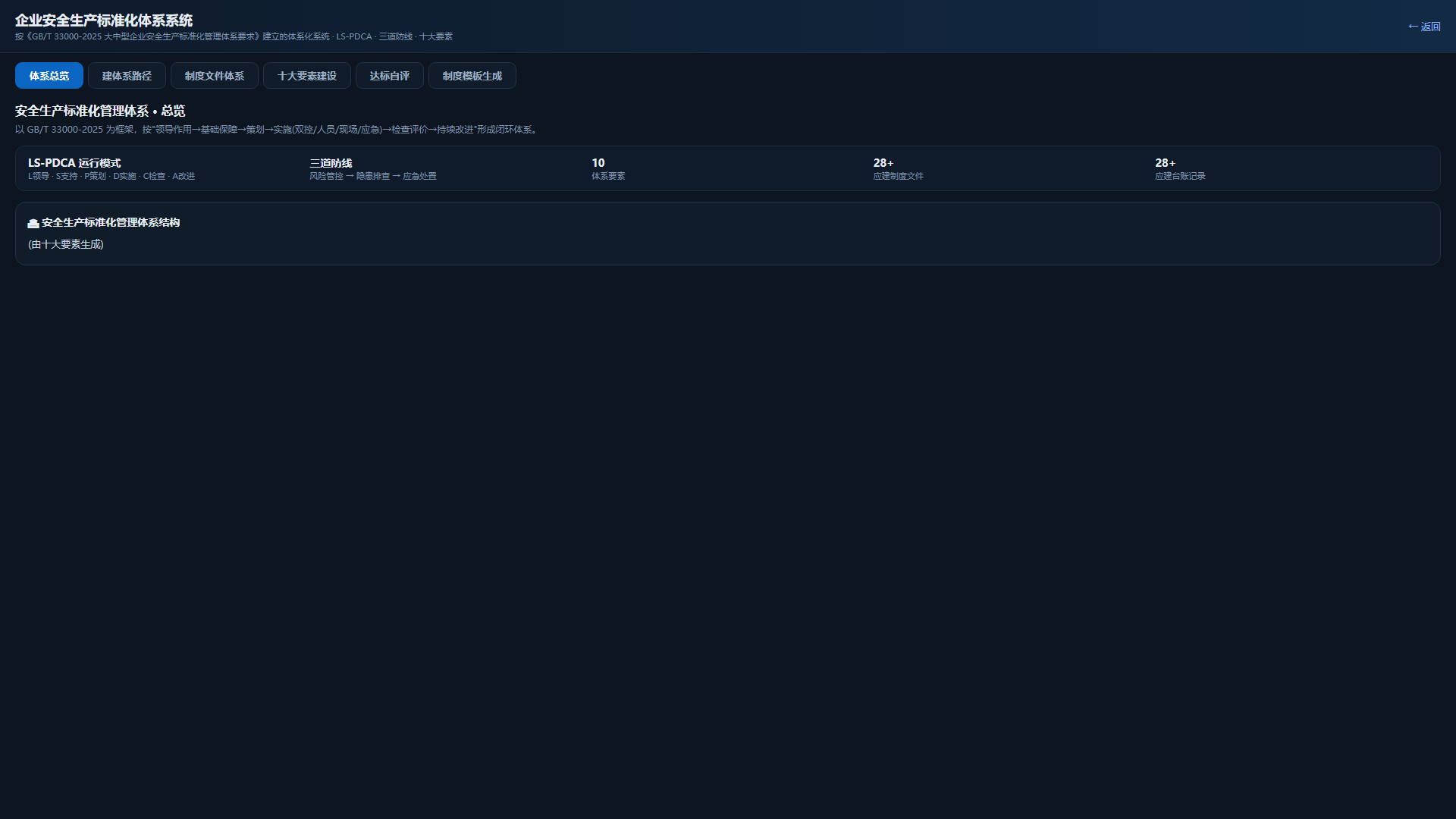Click the 三道防线 stat heading
Image resolution: width=1456 pixels, height=819 pixels.
point(331,163)
